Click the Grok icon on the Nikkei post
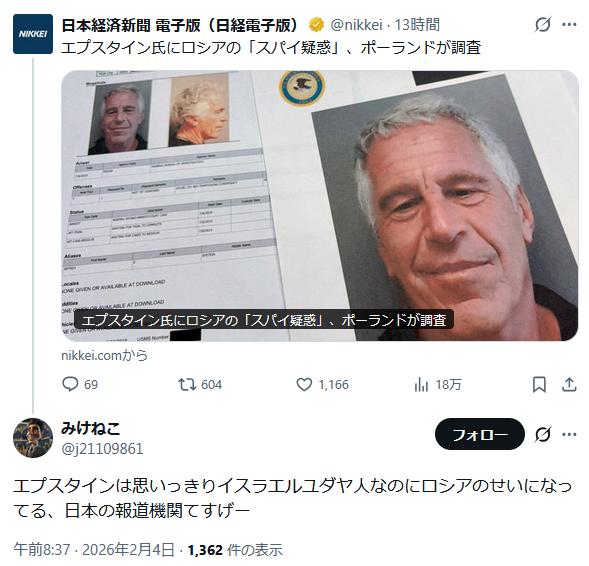Viewport: 589px width, 566px height. pyautogui.click(x=542, y=25)
